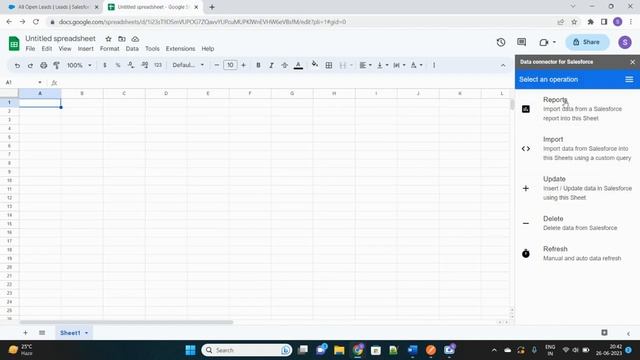Activate the paint format roller tool

pos(56,65)
